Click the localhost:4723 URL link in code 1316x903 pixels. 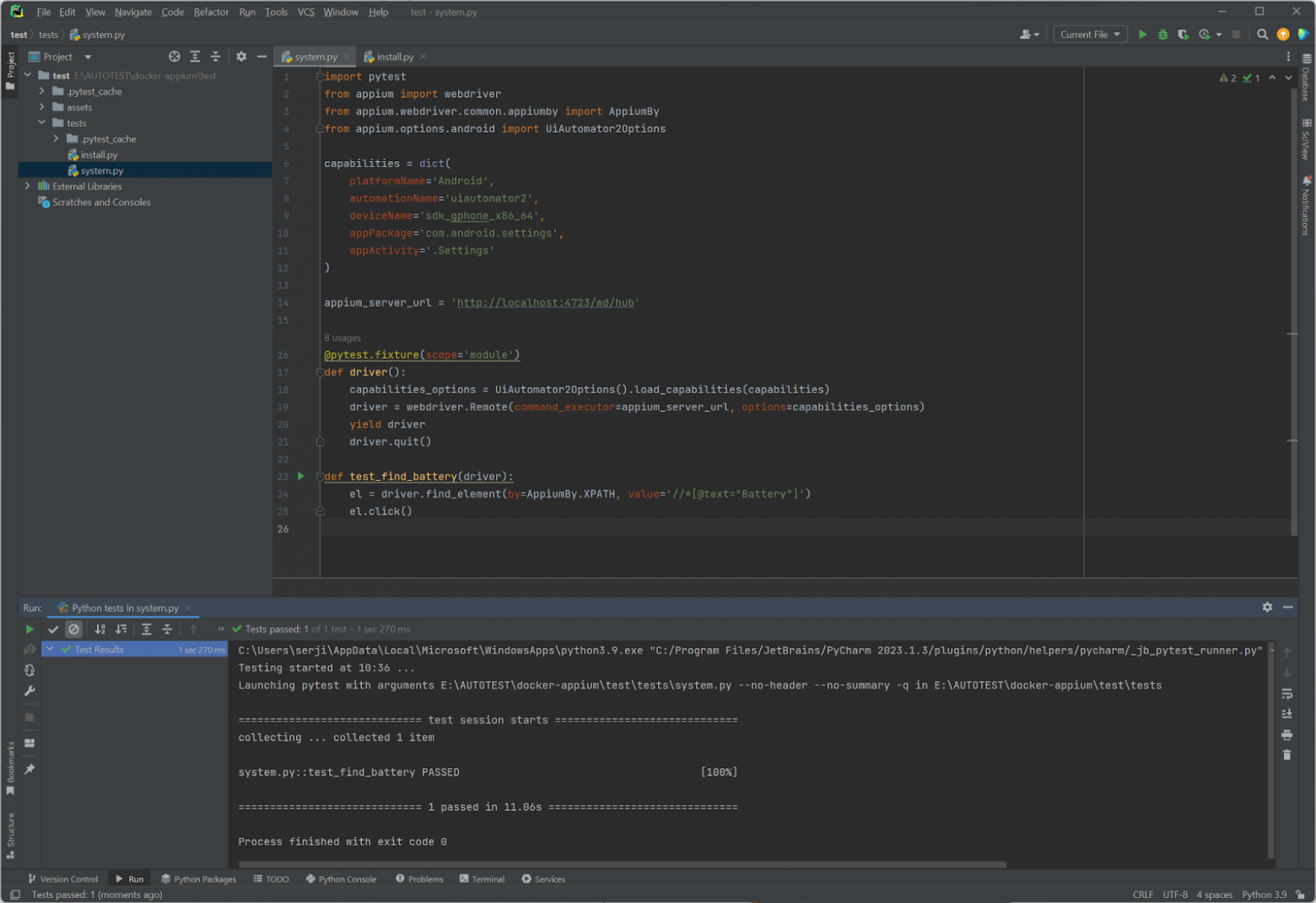(x=545, y=303)
